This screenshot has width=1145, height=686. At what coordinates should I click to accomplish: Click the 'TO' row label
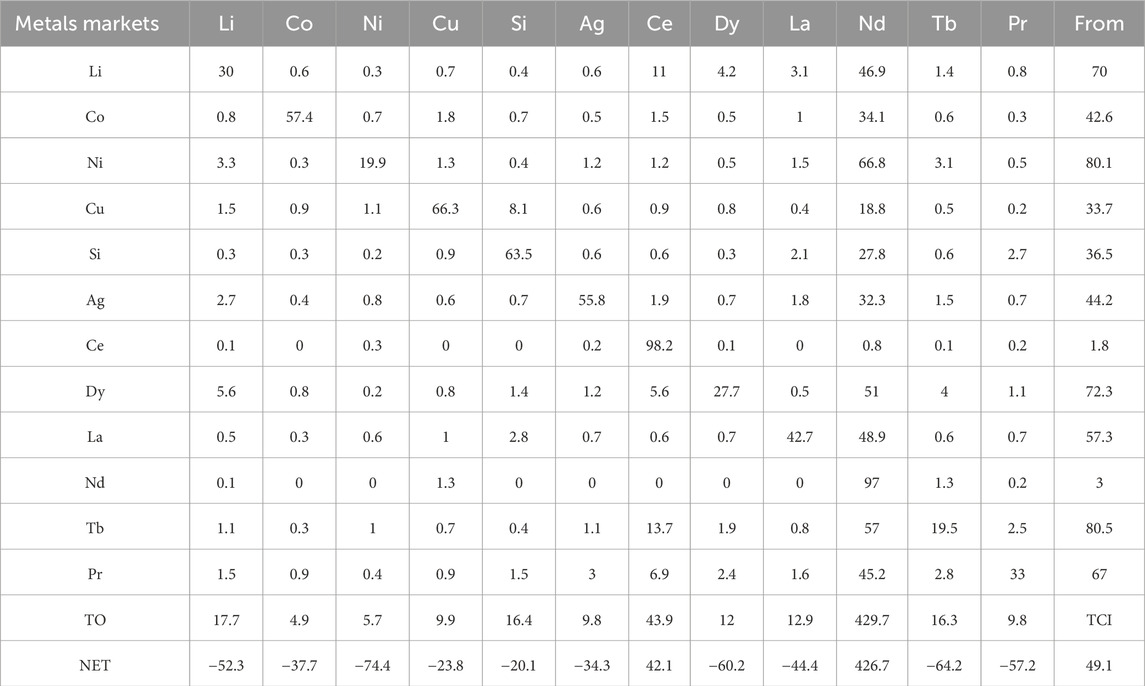pos(95,620)
